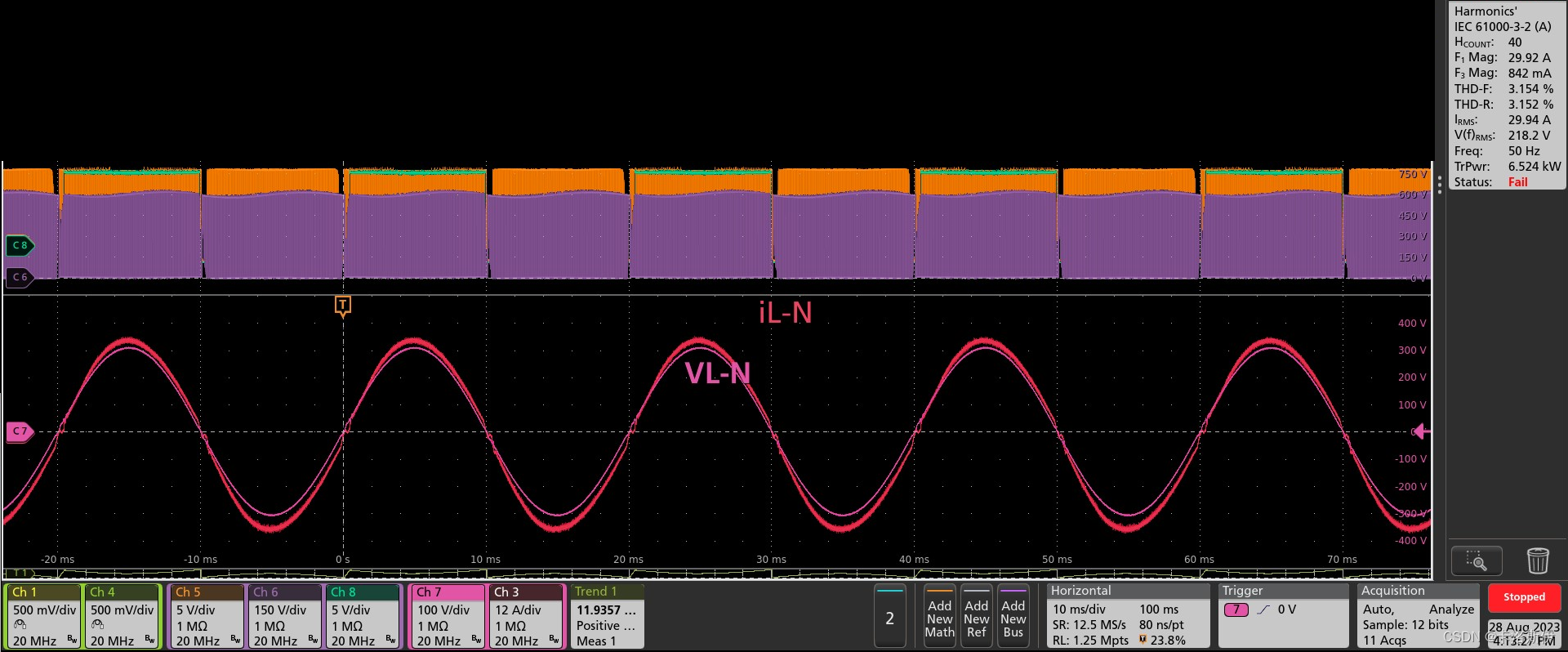Screen dimensions: 1568x652
Task: Open the Ch 3 channel badge
Action: [527, 616]
